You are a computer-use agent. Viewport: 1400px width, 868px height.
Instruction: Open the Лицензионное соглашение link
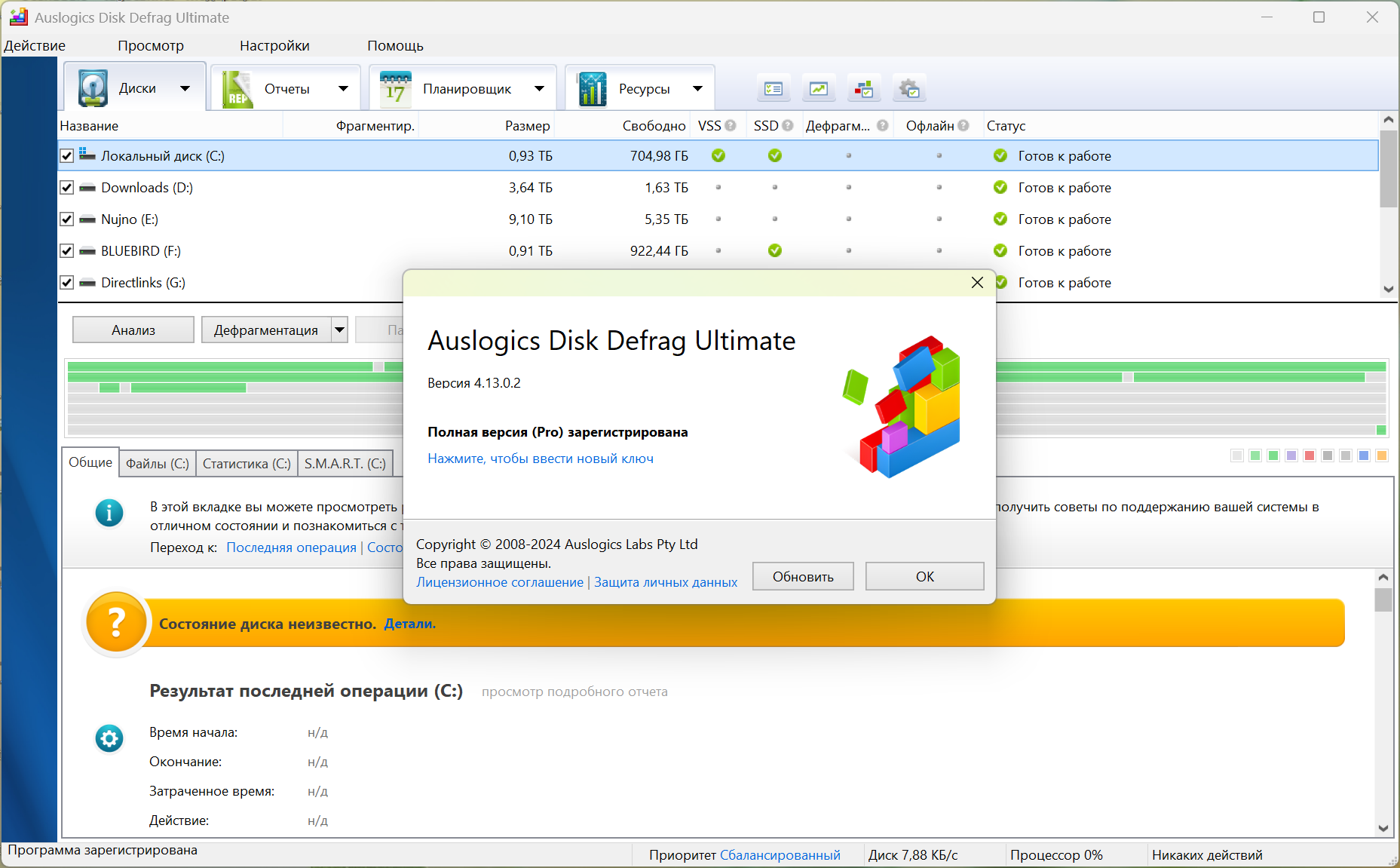500,582
